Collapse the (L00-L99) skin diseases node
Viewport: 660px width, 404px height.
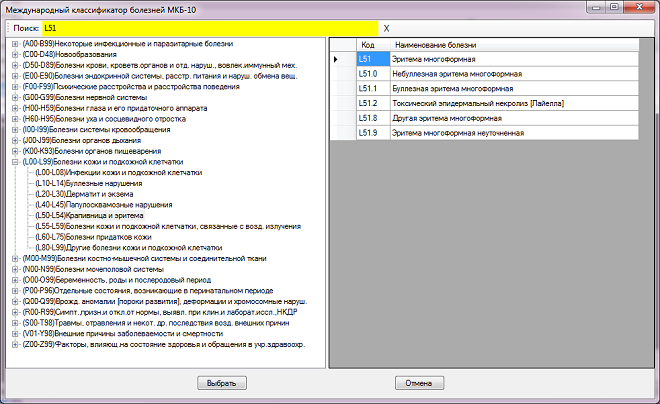tap(15, 162)
